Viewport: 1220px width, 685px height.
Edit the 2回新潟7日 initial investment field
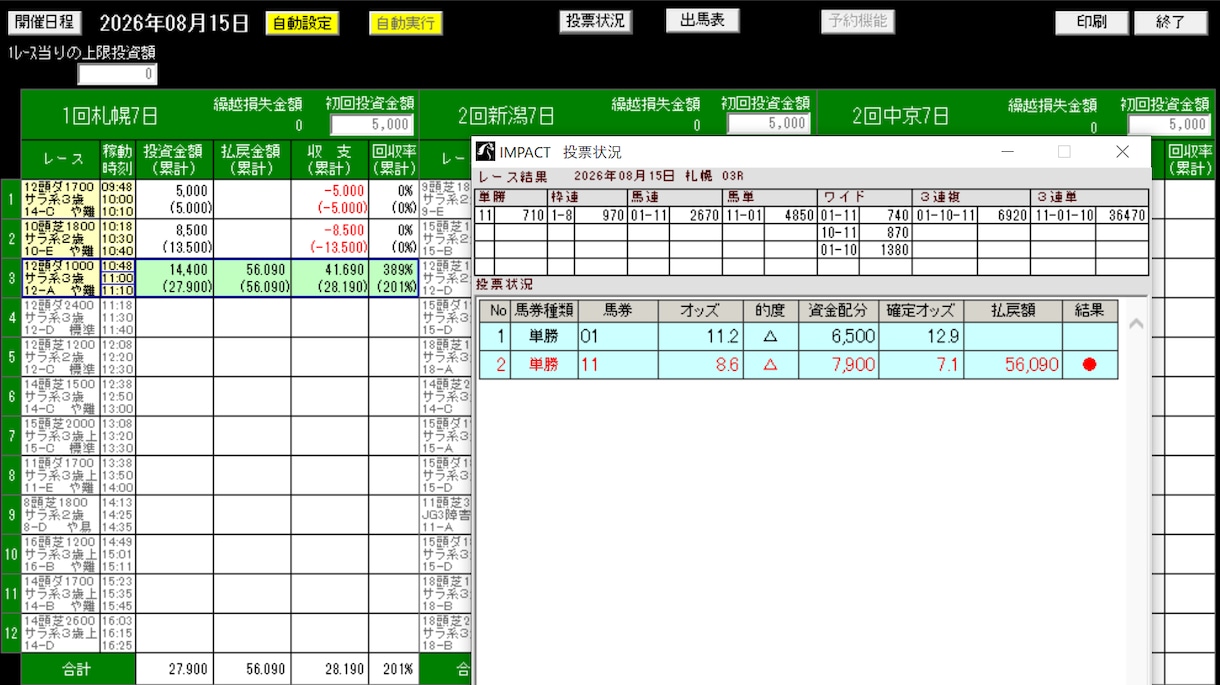(x=768, y=124)
